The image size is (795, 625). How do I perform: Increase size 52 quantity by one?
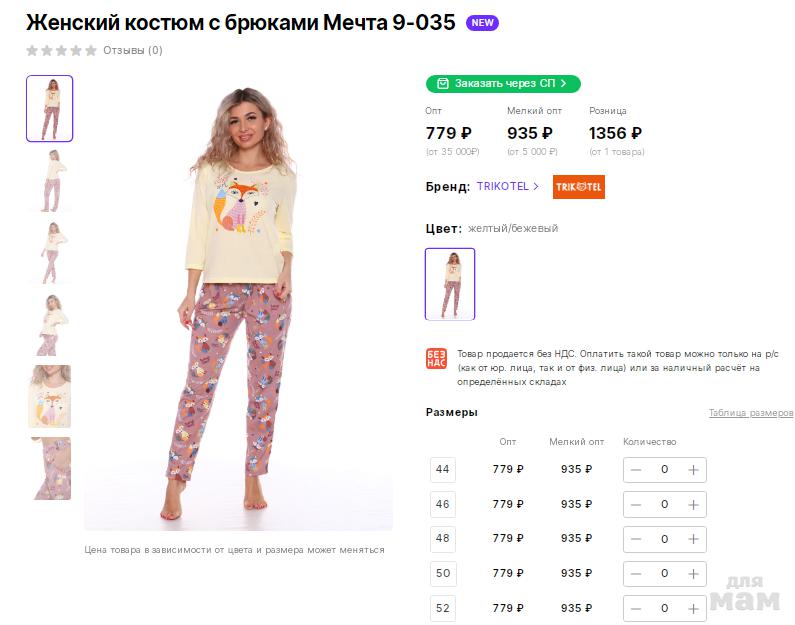tap(693, 608)
